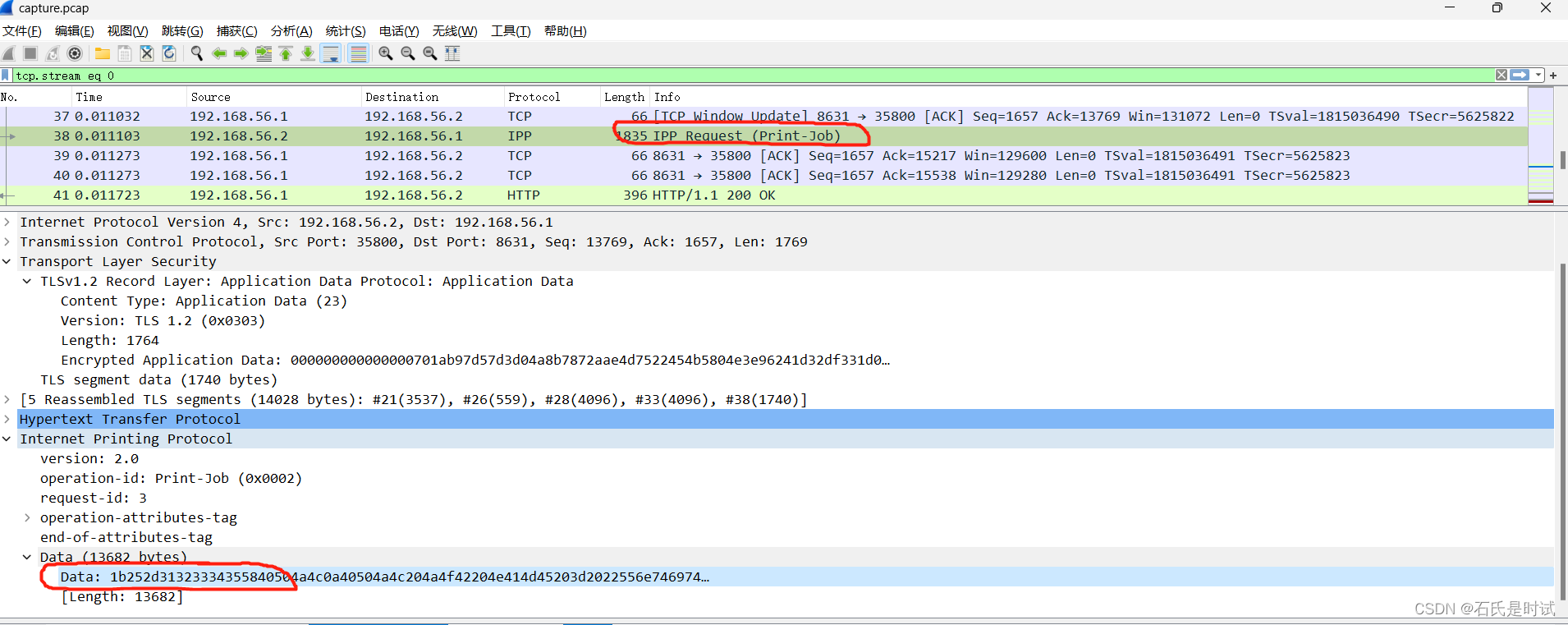Expand operation-attributes-tag node
The height and width of the screenshot is (625, 1568).
click(x=27, y=517)
